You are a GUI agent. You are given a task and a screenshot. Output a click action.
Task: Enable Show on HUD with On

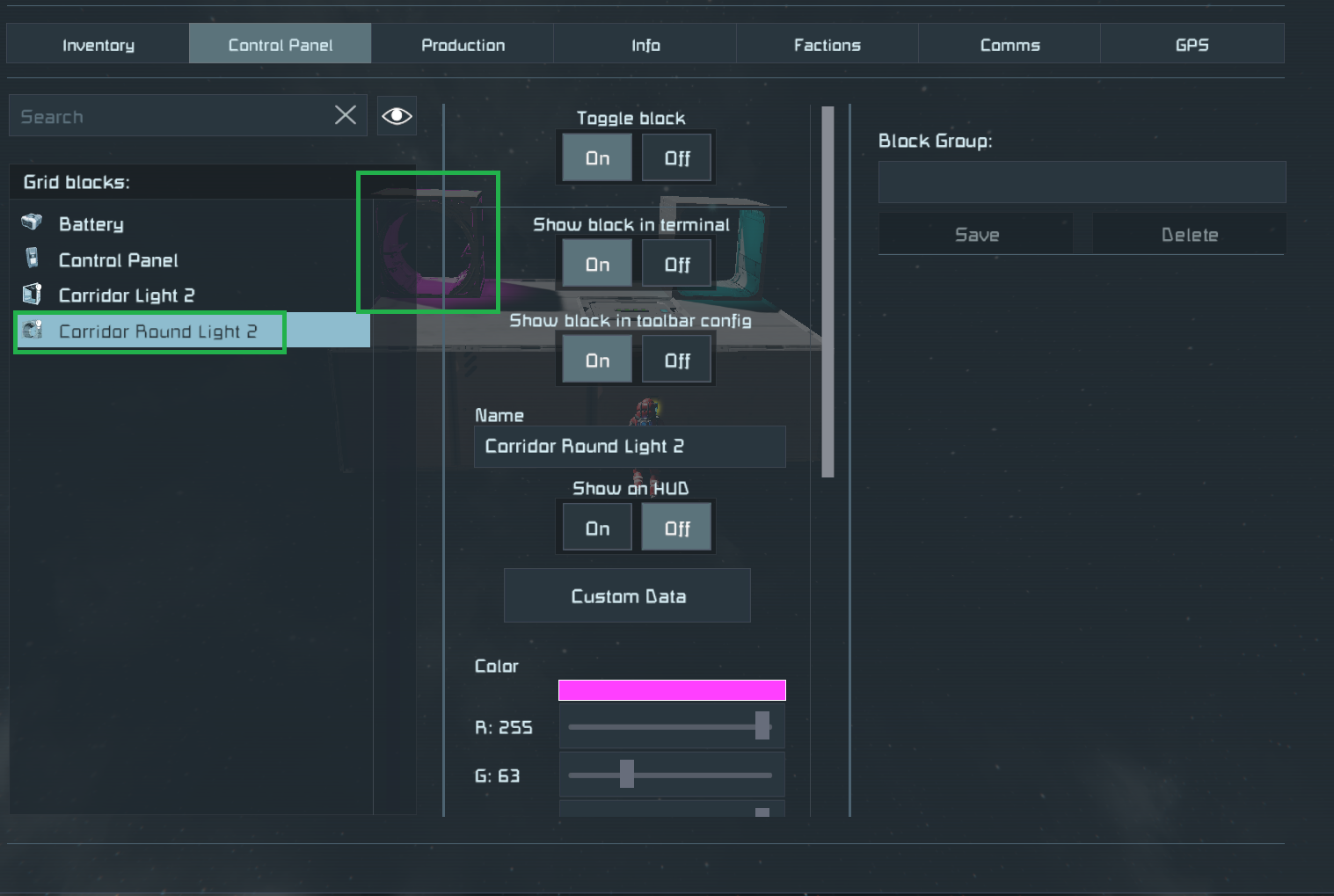pyautogui.click(x=597, y=528)
